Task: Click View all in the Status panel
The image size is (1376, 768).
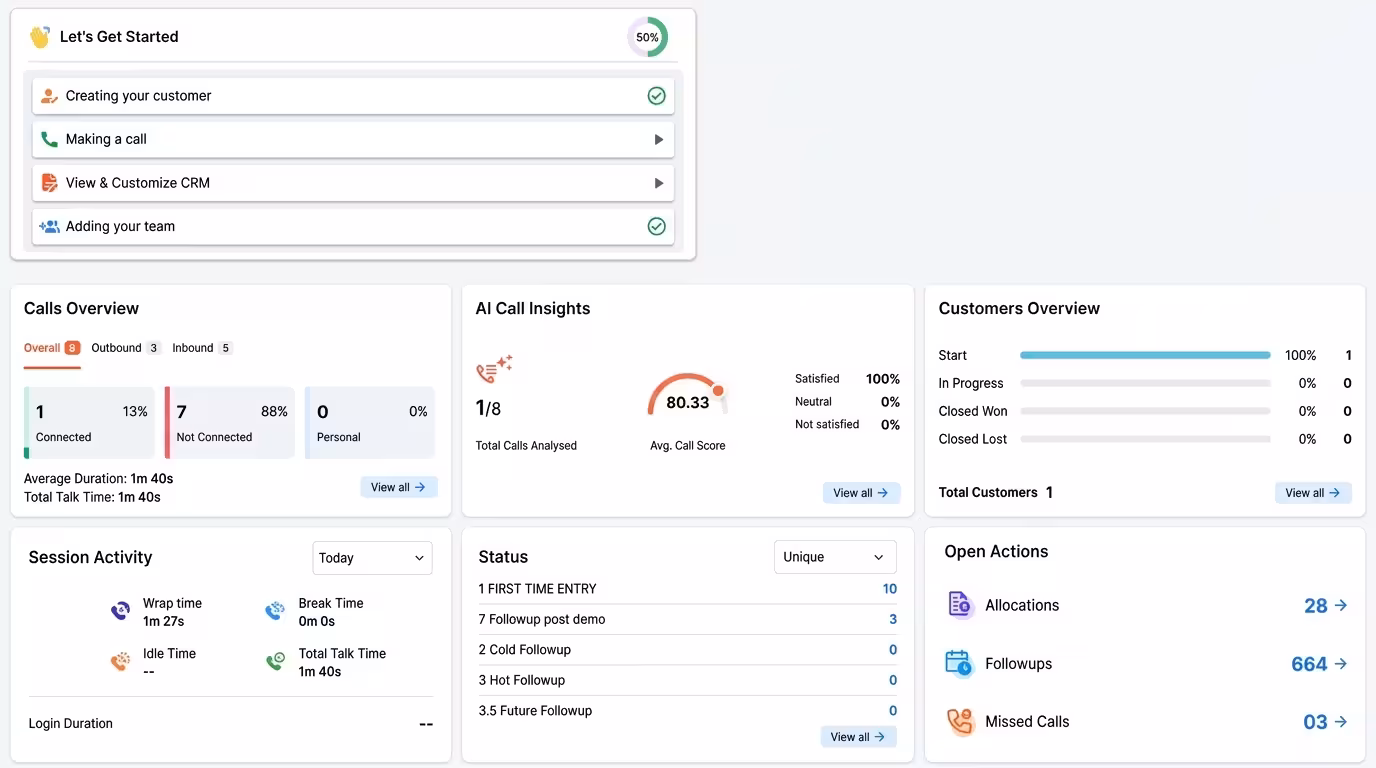Action: 858,737
